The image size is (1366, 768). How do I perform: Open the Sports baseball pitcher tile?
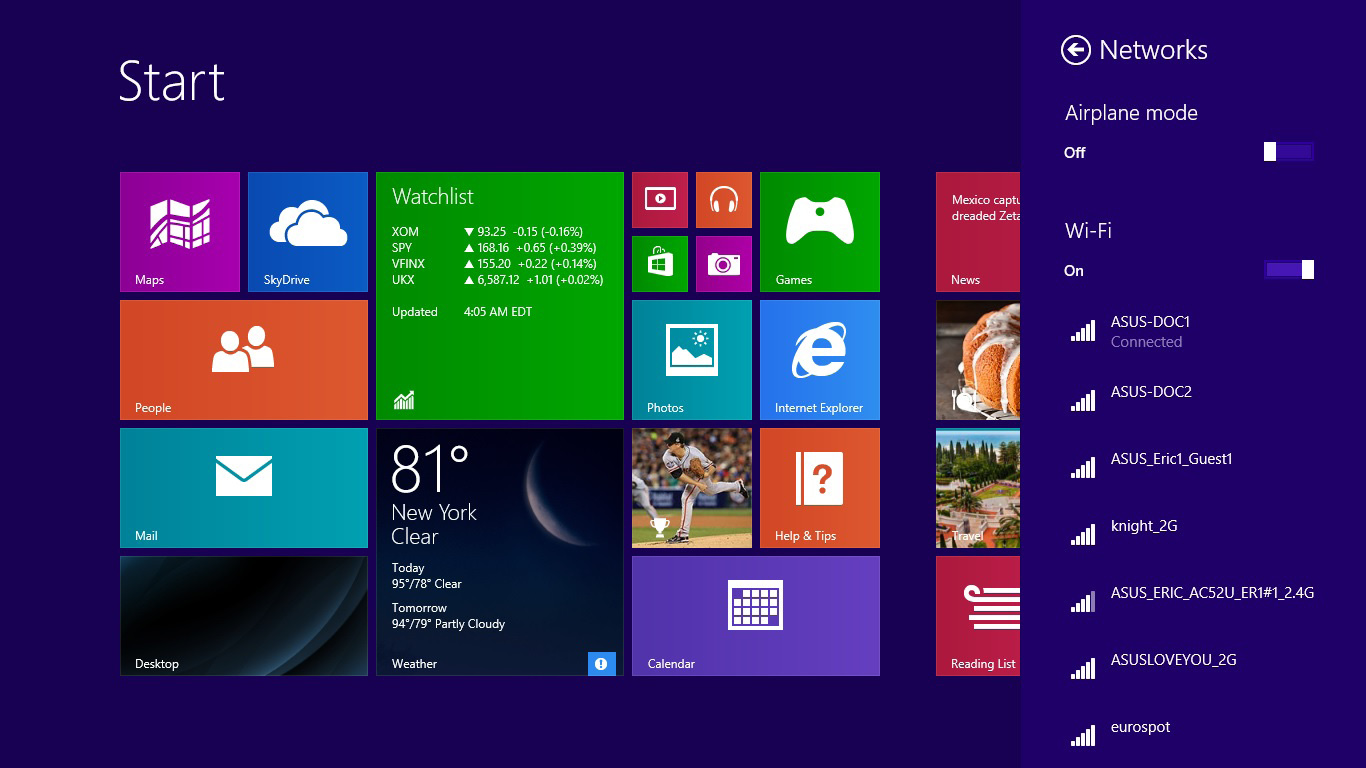pyautogui.click(x=692, y=488)
